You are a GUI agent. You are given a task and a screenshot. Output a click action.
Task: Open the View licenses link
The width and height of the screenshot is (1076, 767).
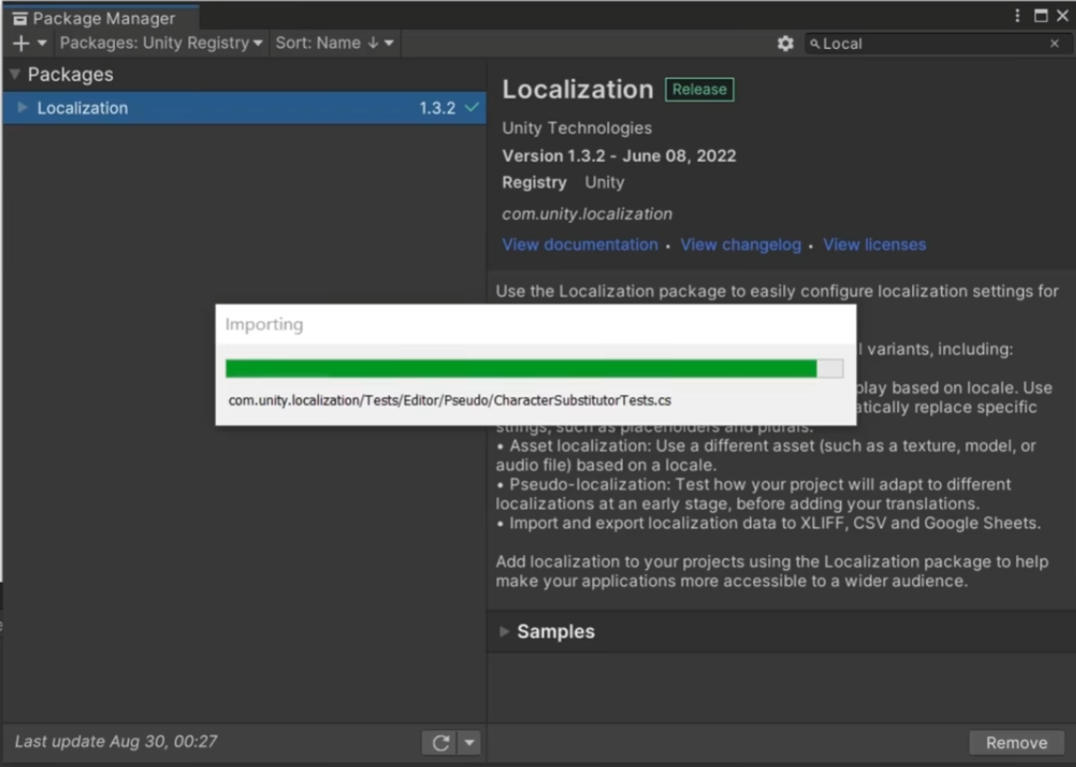(x=874, y=245)
